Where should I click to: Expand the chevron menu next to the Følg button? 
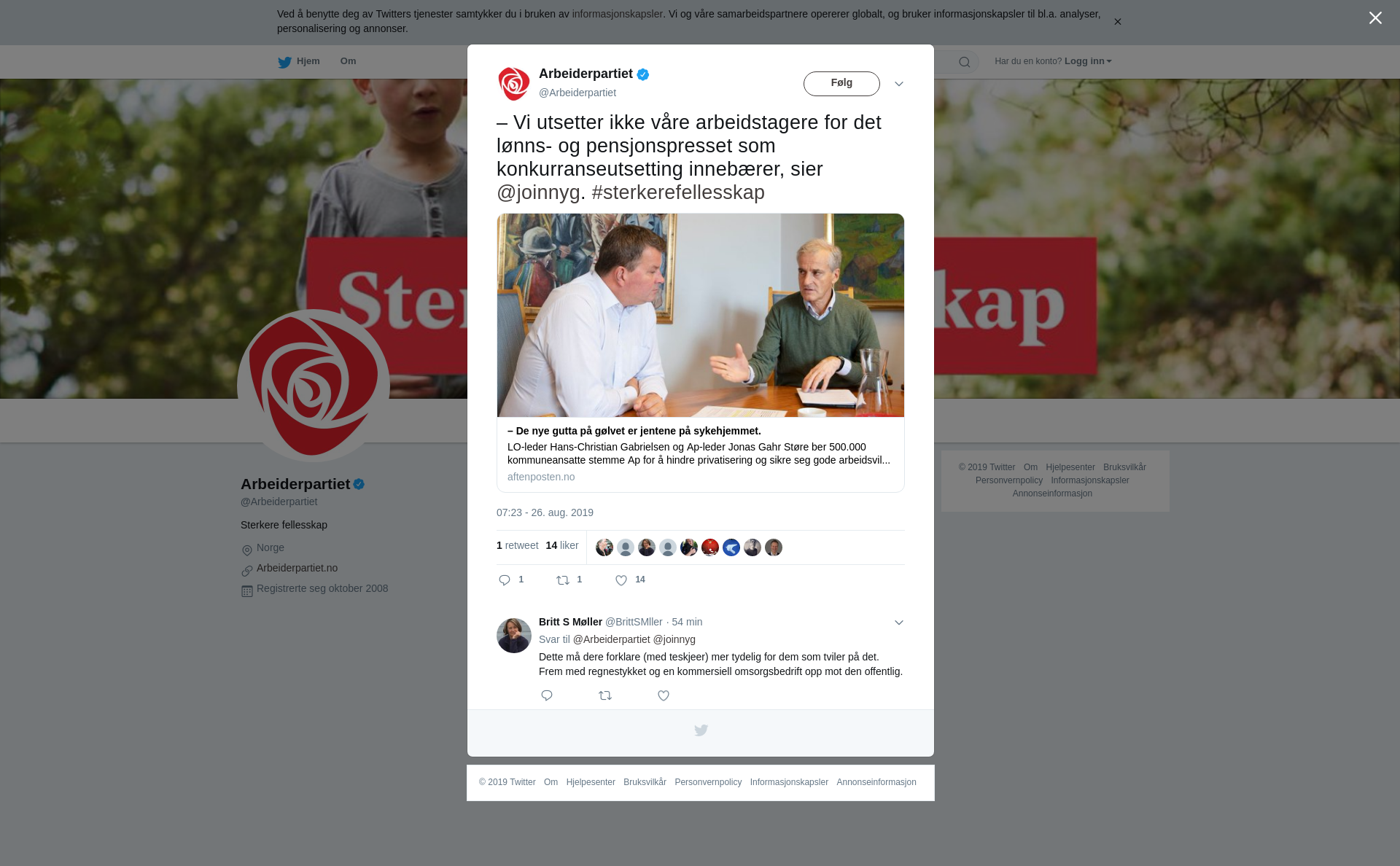[x=899, y=84]
